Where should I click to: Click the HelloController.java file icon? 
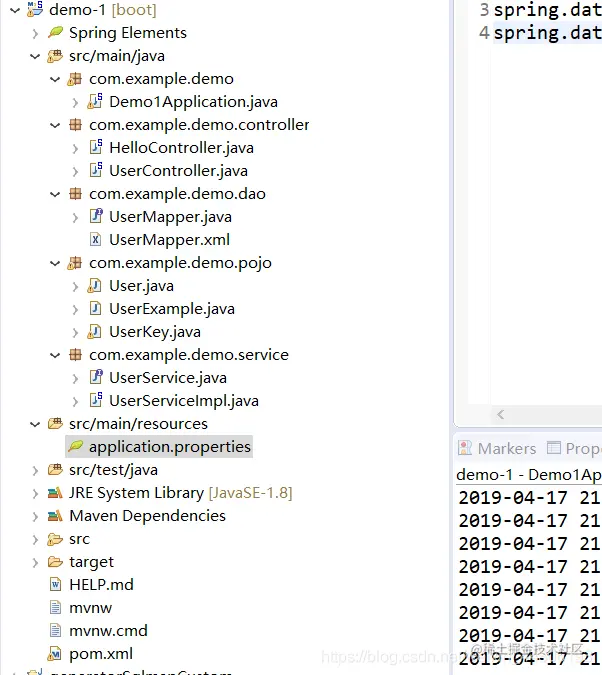point(96,147)
